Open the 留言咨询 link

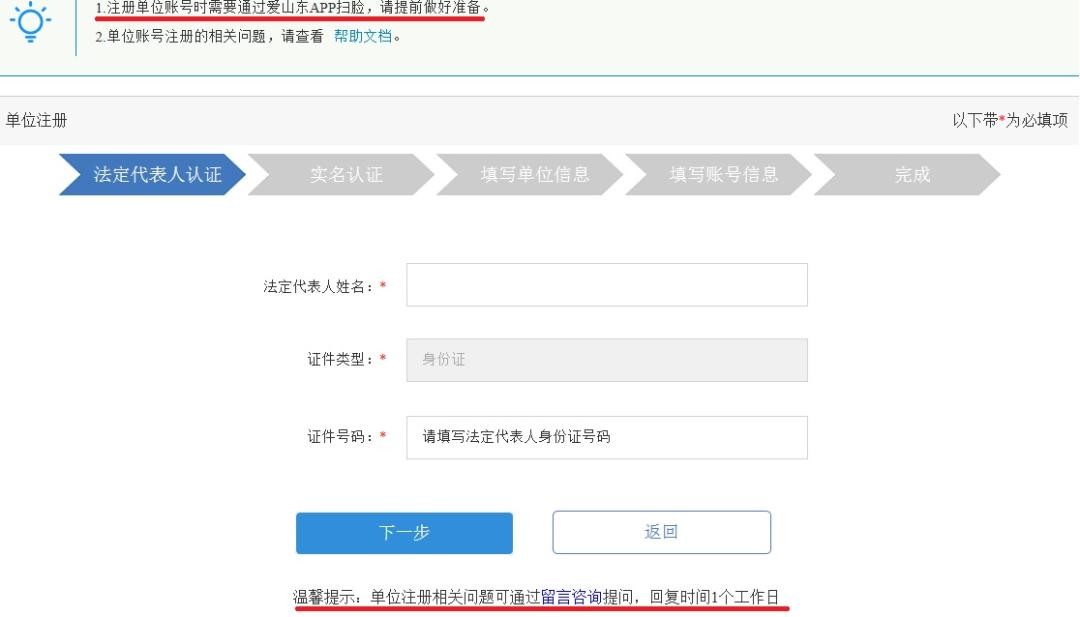pos(571,597)
